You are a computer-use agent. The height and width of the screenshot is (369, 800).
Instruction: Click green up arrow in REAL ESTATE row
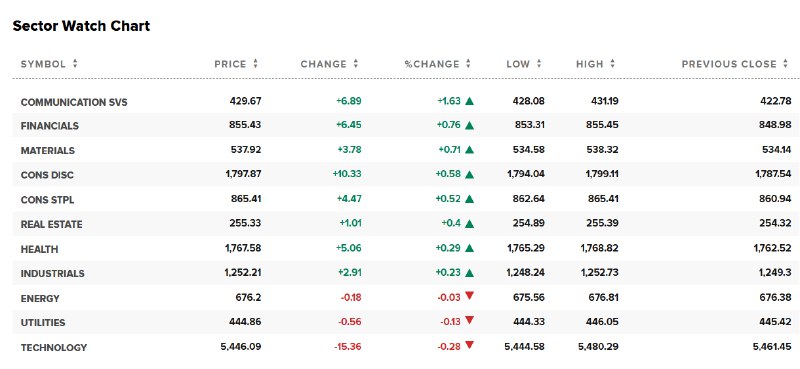pos(469,224)
